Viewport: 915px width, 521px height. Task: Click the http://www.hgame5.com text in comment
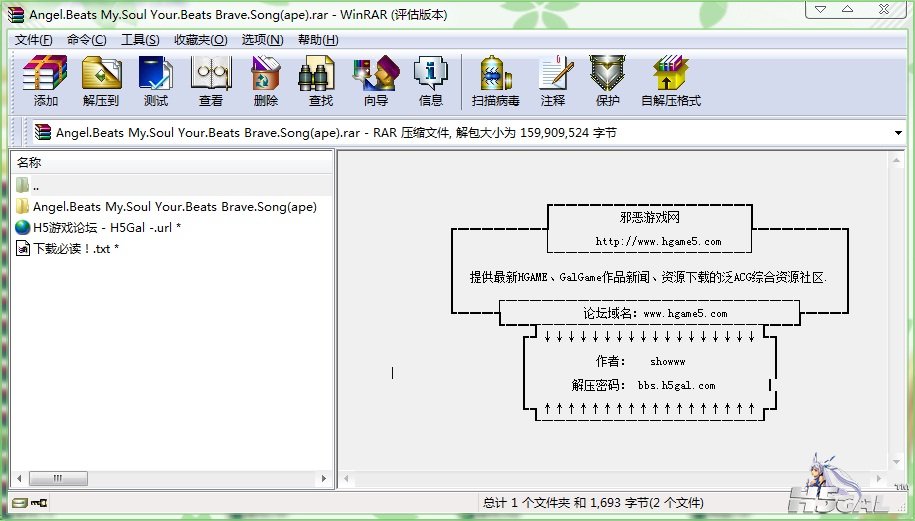click(x=658, y=242)
